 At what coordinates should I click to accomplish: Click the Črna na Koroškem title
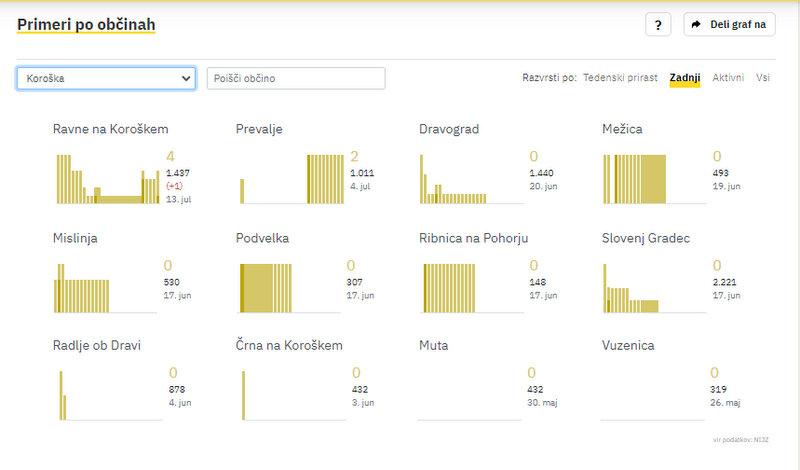pyautogui.click(x=289, y=346)
